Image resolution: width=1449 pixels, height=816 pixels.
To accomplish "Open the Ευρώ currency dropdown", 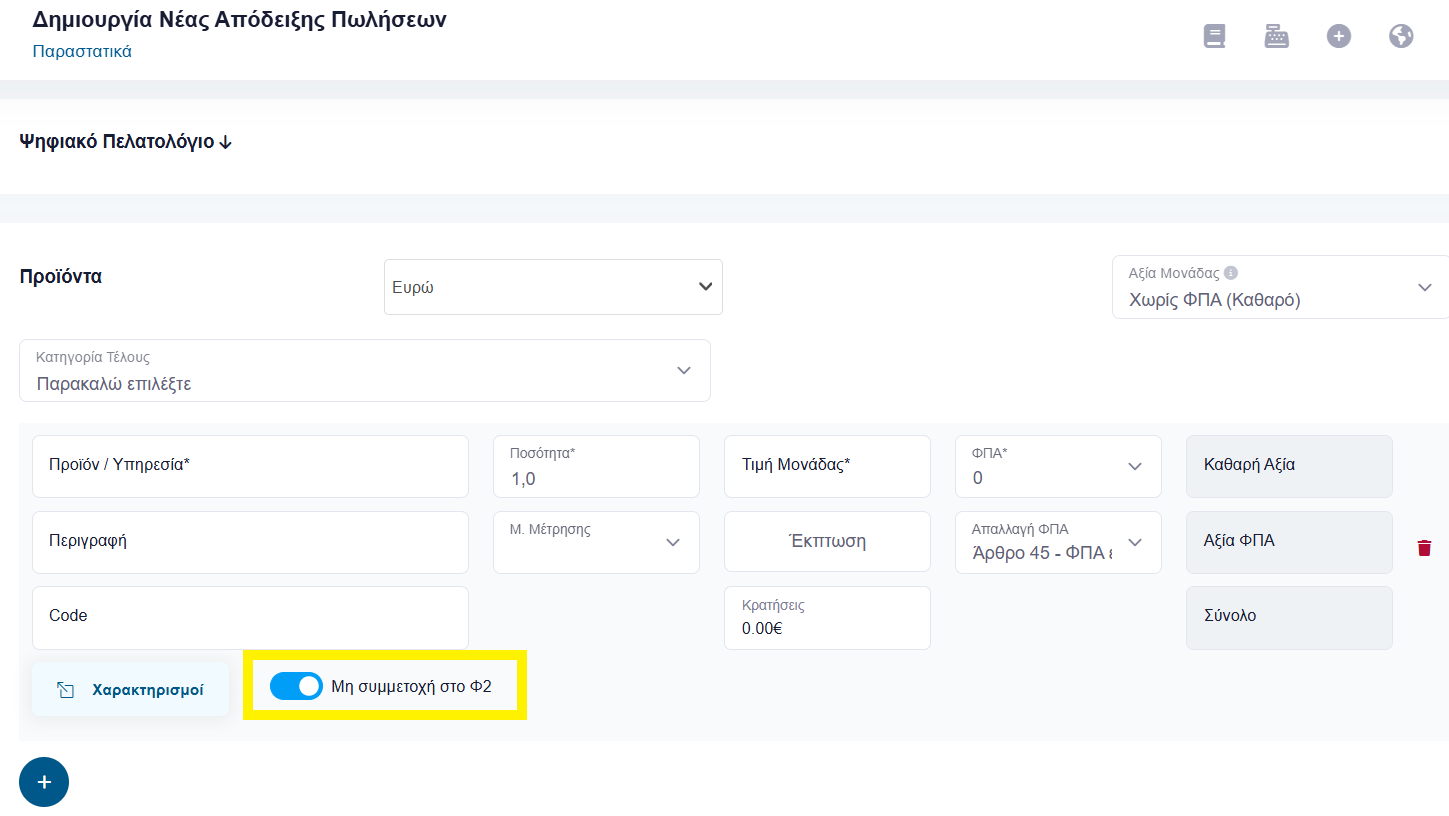I will 553,287.
